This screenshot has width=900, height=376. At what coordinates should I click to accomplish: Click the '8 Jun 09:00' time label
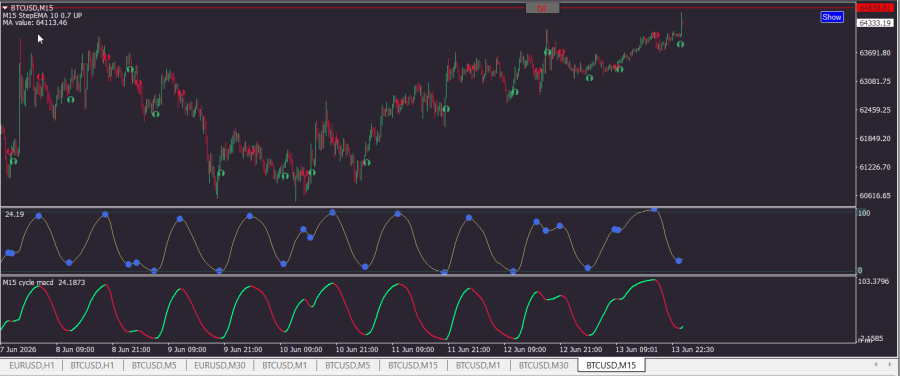[x=75, y=349]
